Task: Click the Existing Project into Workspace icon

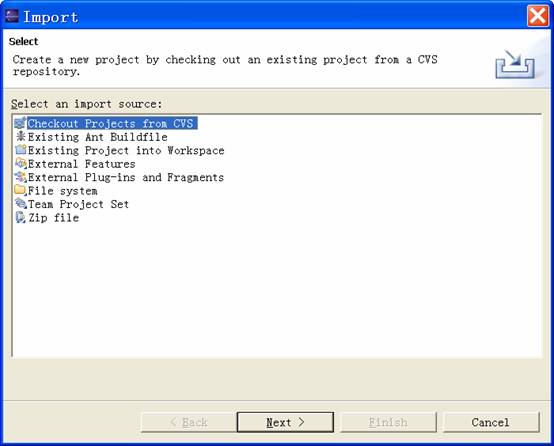Action: click(20, 150)
